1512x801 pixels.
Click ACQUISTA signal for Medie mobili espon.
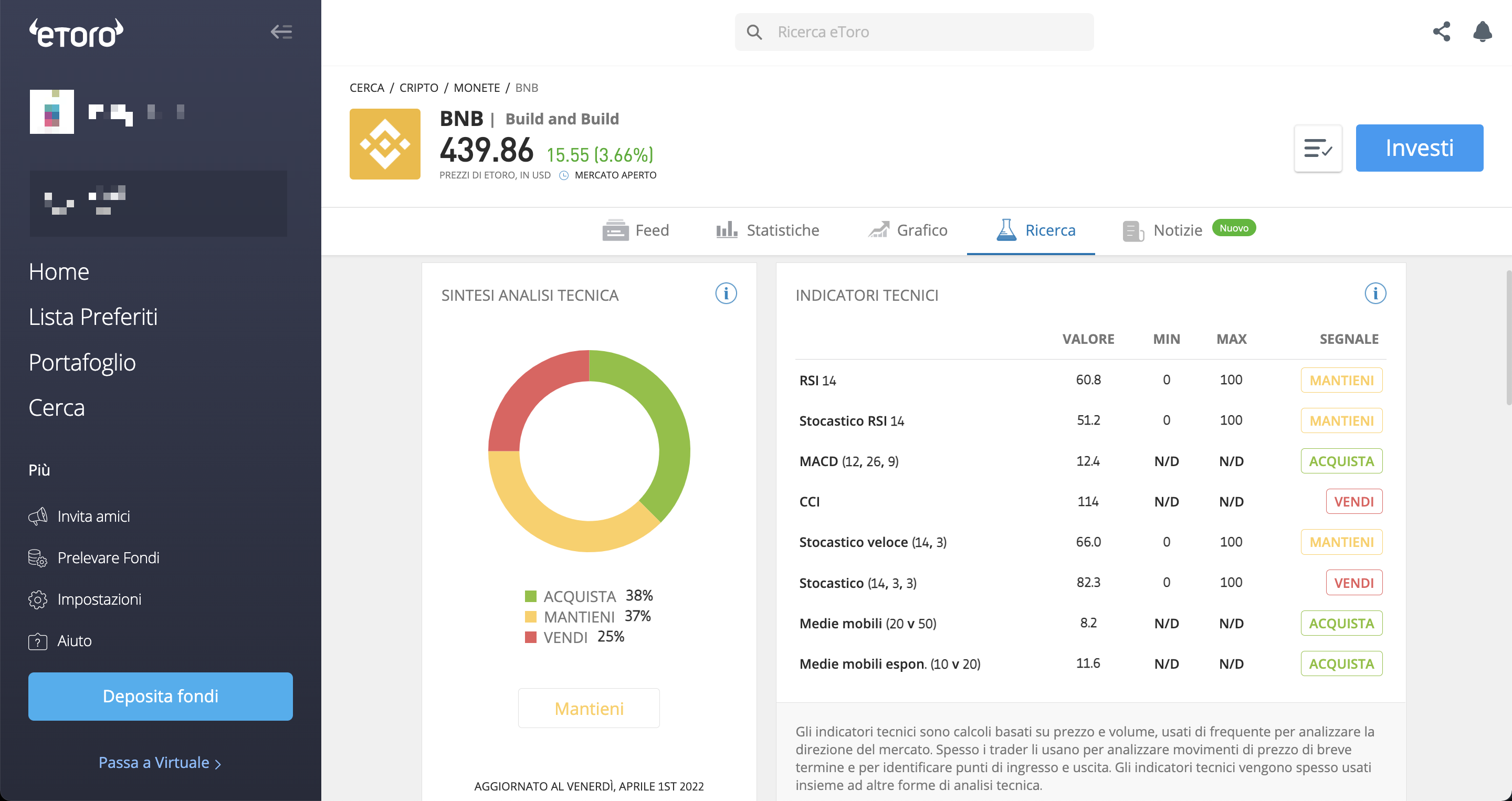(x=1341, y=663)
